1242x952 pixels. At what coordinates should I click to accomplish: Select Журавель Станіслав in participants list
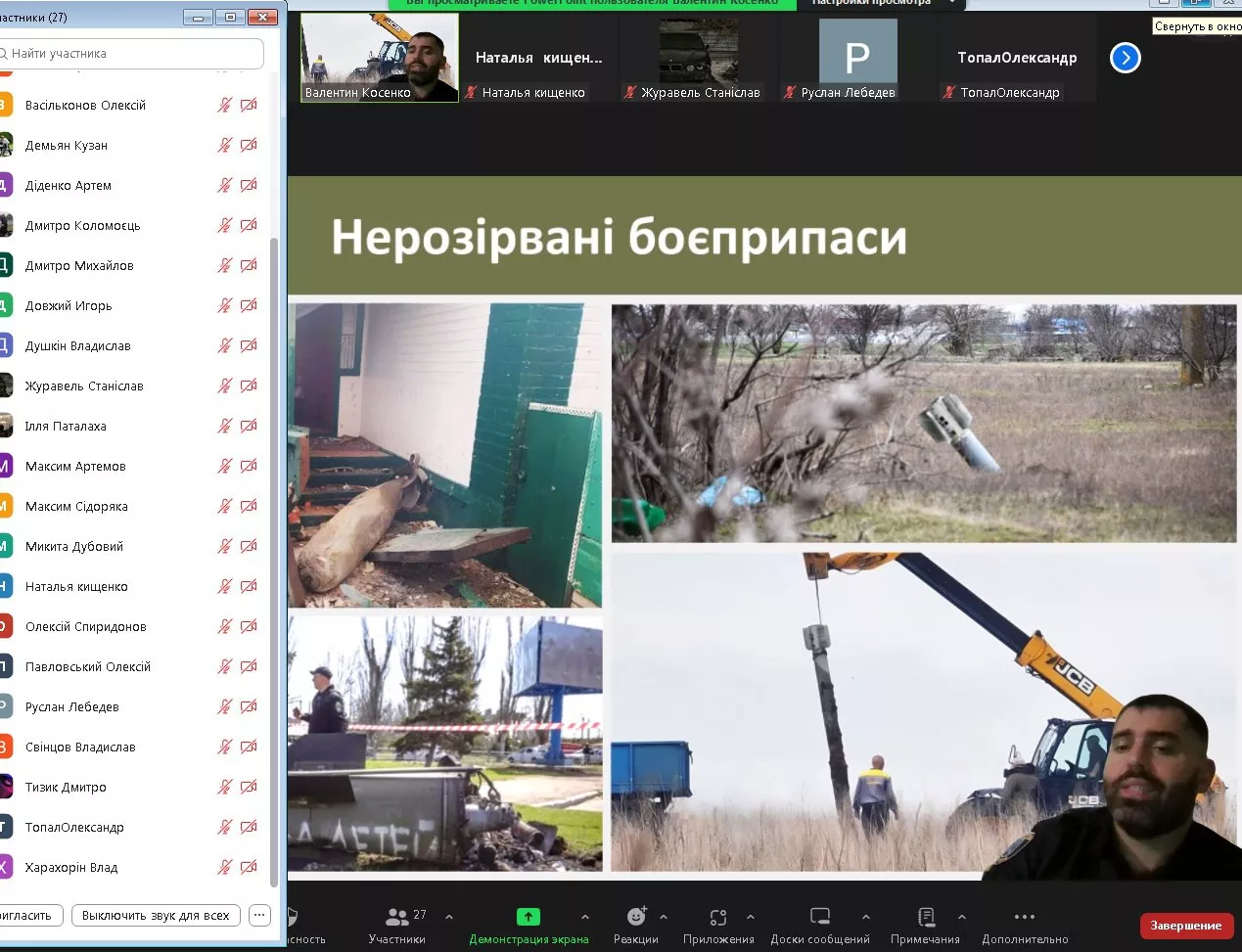coord(84,386)
